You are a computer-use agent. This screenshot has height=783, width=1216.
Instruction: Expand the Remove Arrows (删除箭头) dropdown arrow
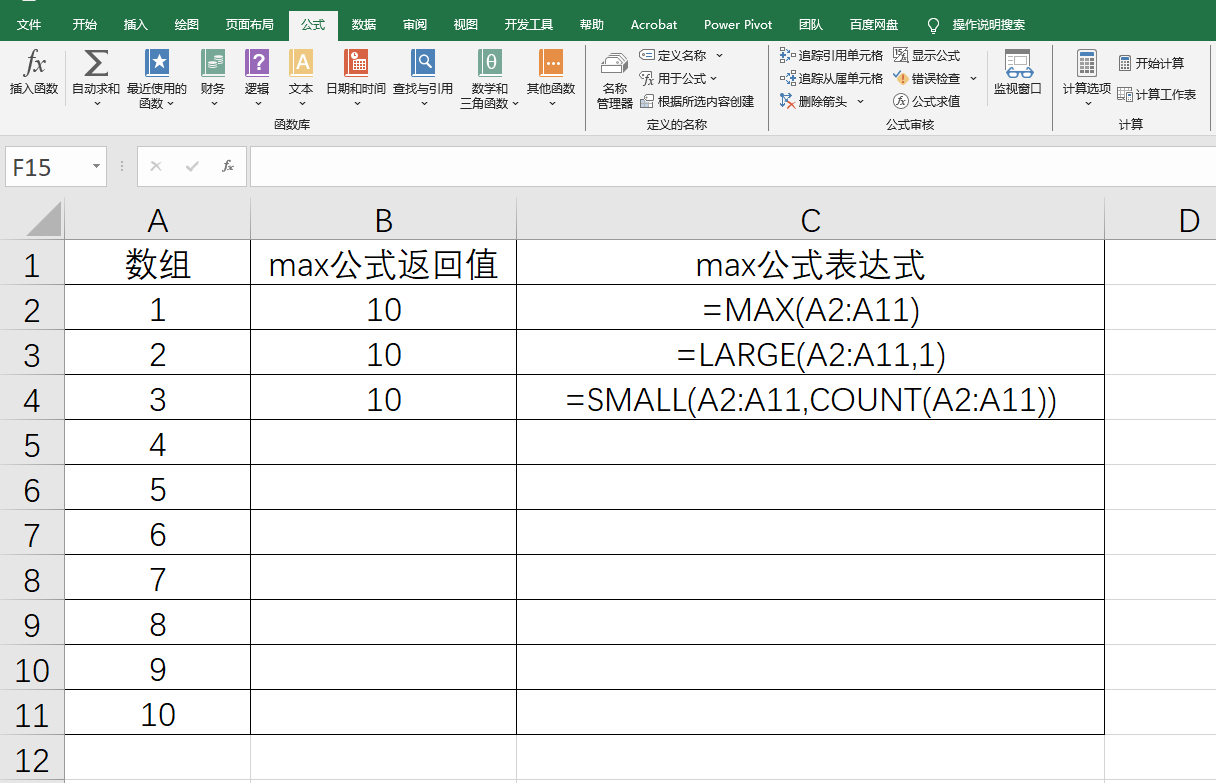860,101
